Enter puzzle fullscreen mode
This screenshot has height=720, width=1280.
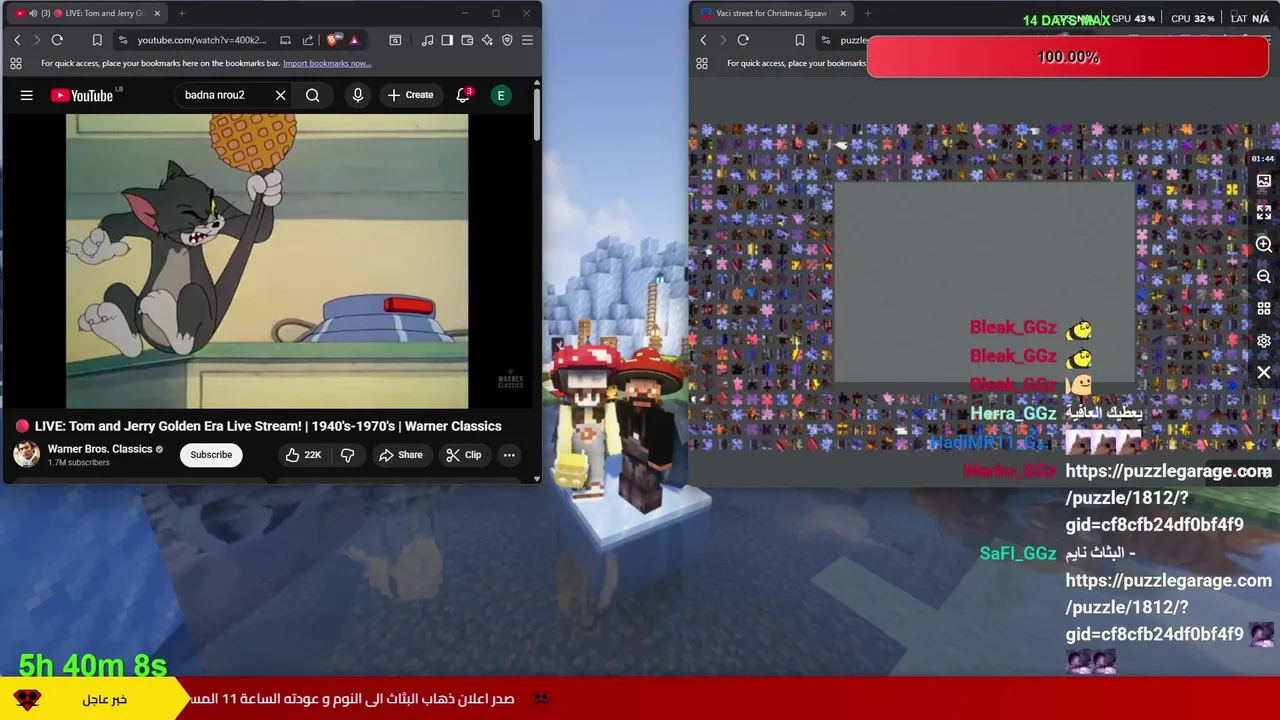(1264, 213)
